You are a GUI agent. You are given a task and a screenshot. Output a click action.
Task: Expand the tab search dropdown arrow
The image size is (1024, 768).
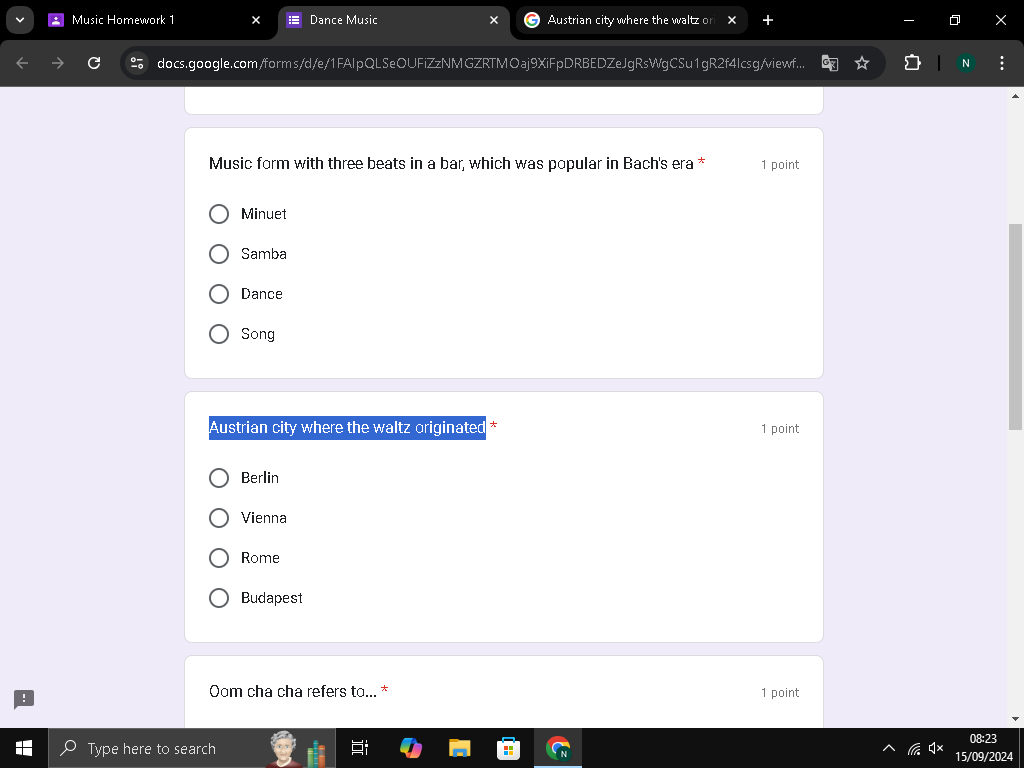point(20,20)
